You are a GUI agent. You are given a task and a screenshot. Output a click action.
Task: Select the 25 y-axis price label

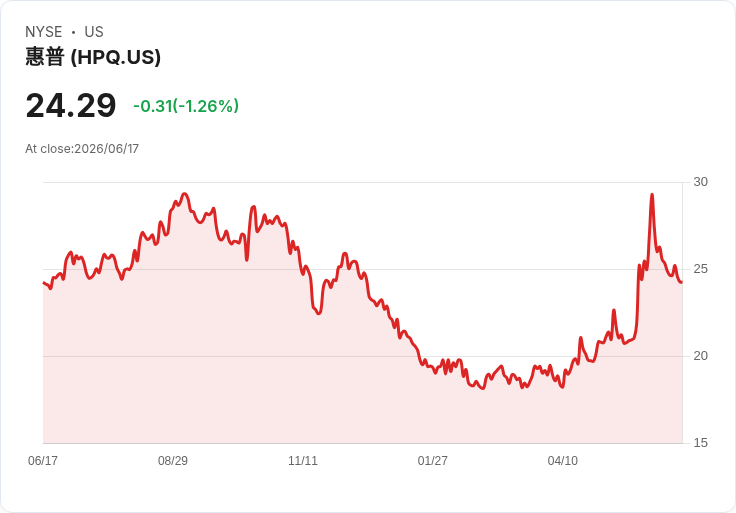click(700, 269)
